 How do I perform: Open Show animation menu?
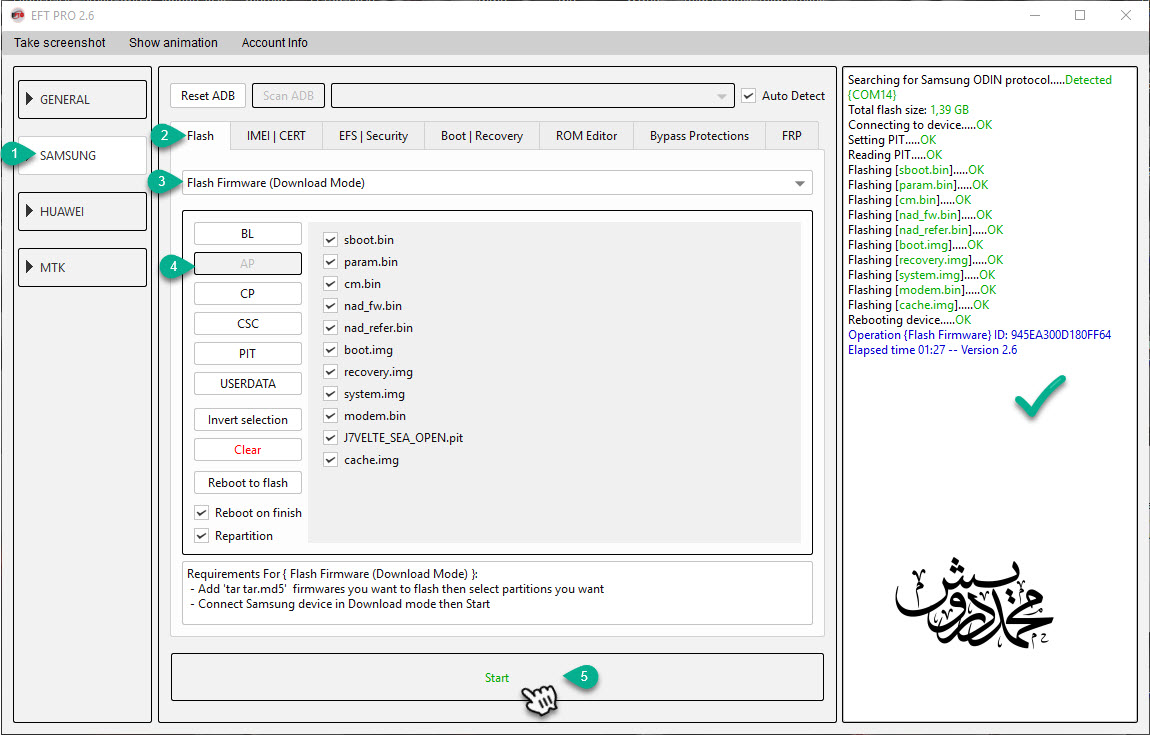click(173, 43)
